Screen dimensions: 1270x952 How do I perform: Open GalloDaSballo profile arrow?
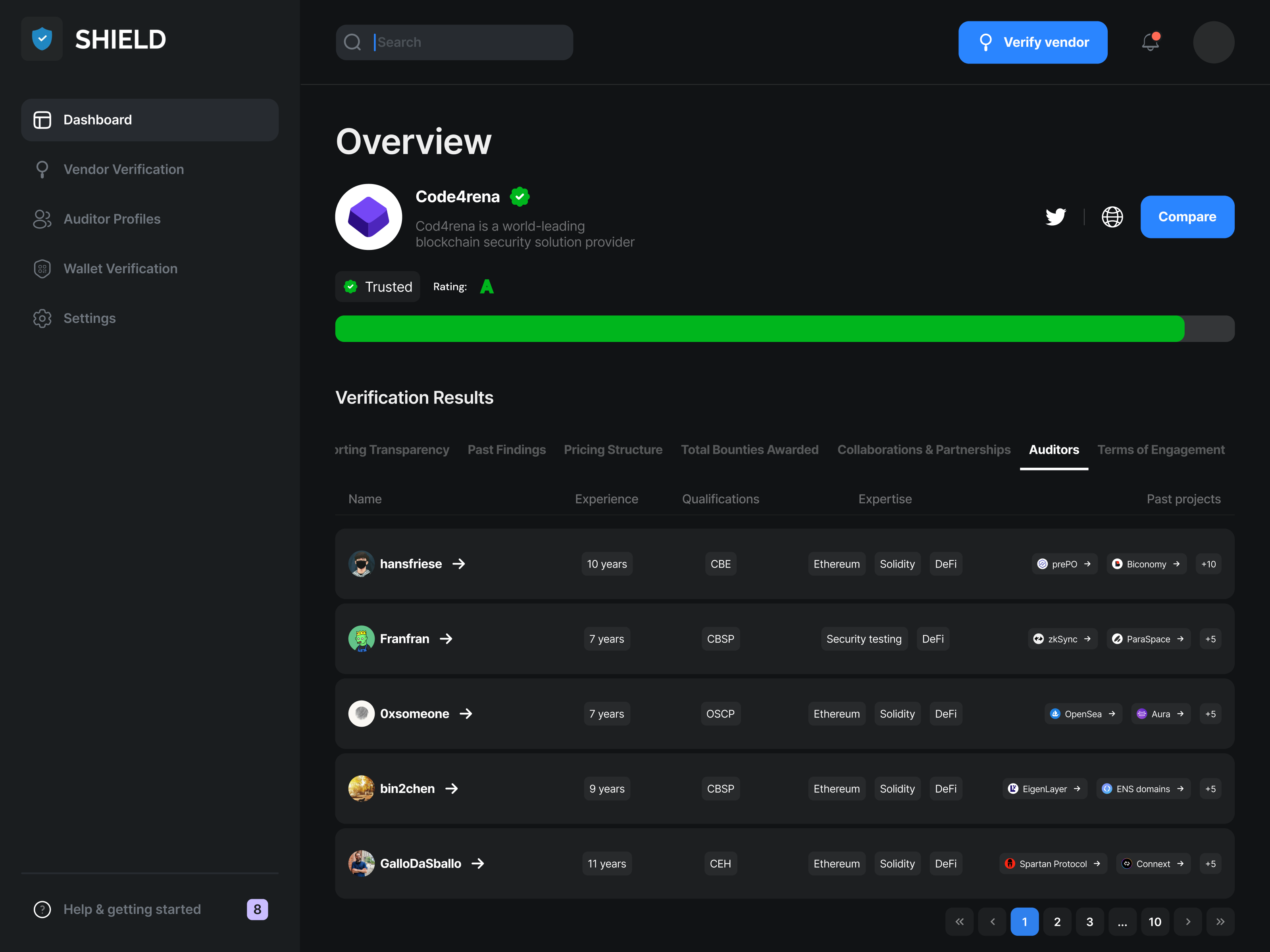point(478,864)
